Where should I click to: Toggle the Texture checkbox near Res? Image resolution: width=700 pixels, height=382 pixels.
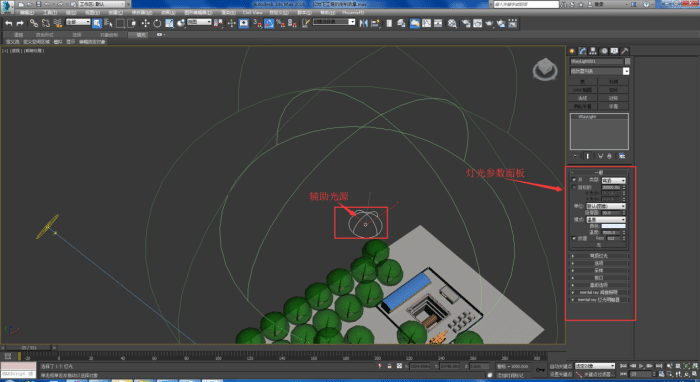pos(574,238)
